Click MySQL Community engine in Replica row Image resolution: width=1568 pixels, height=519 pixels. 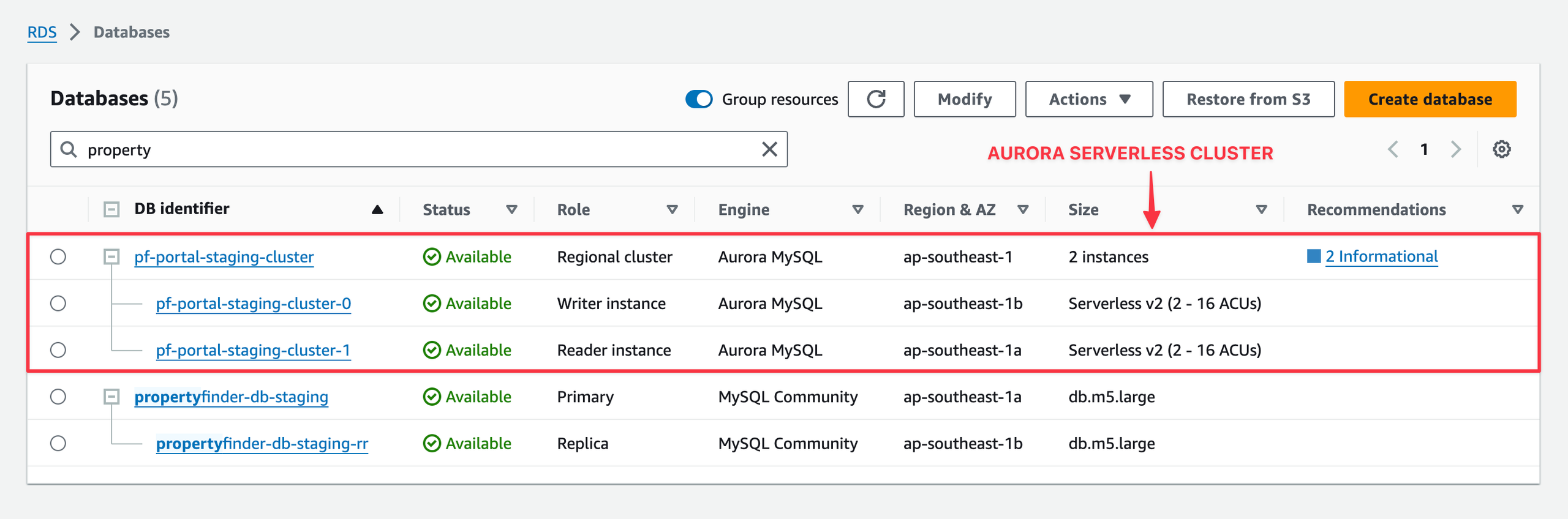coord(788,444)
